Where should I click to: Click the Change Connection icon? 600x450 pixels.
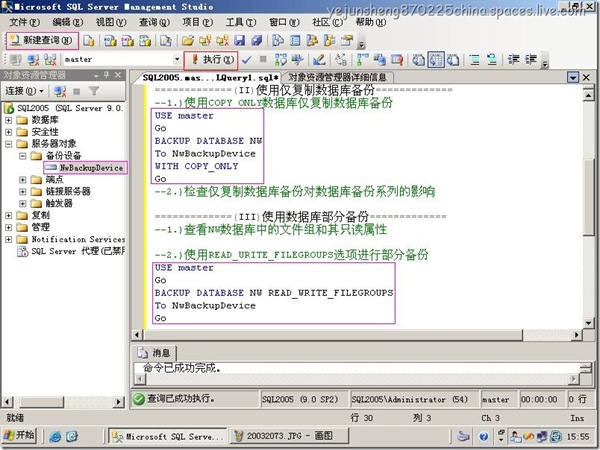50,60
